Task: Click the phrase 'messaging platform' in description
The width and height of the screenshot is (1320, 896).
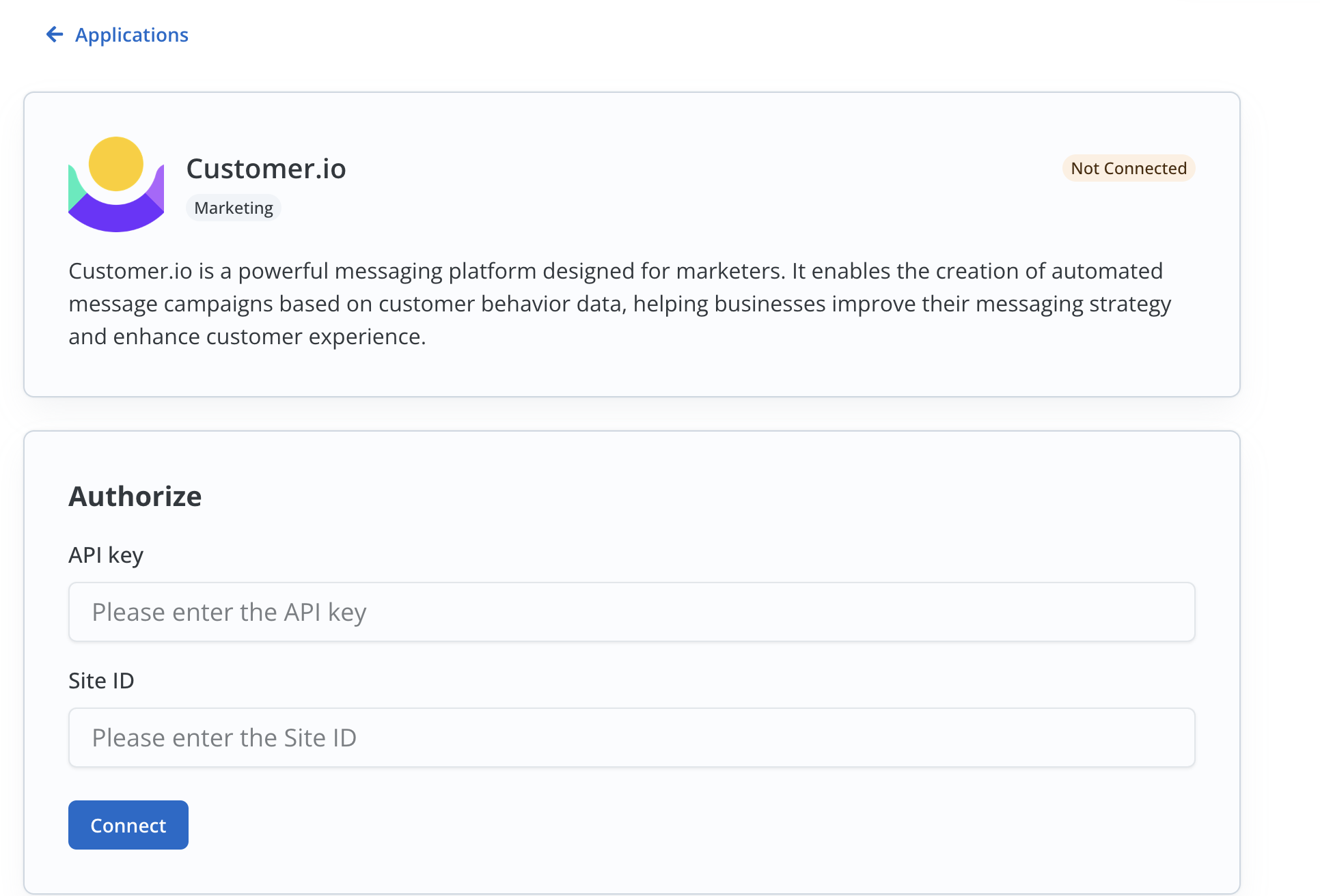Action: [x=435, y=271]
